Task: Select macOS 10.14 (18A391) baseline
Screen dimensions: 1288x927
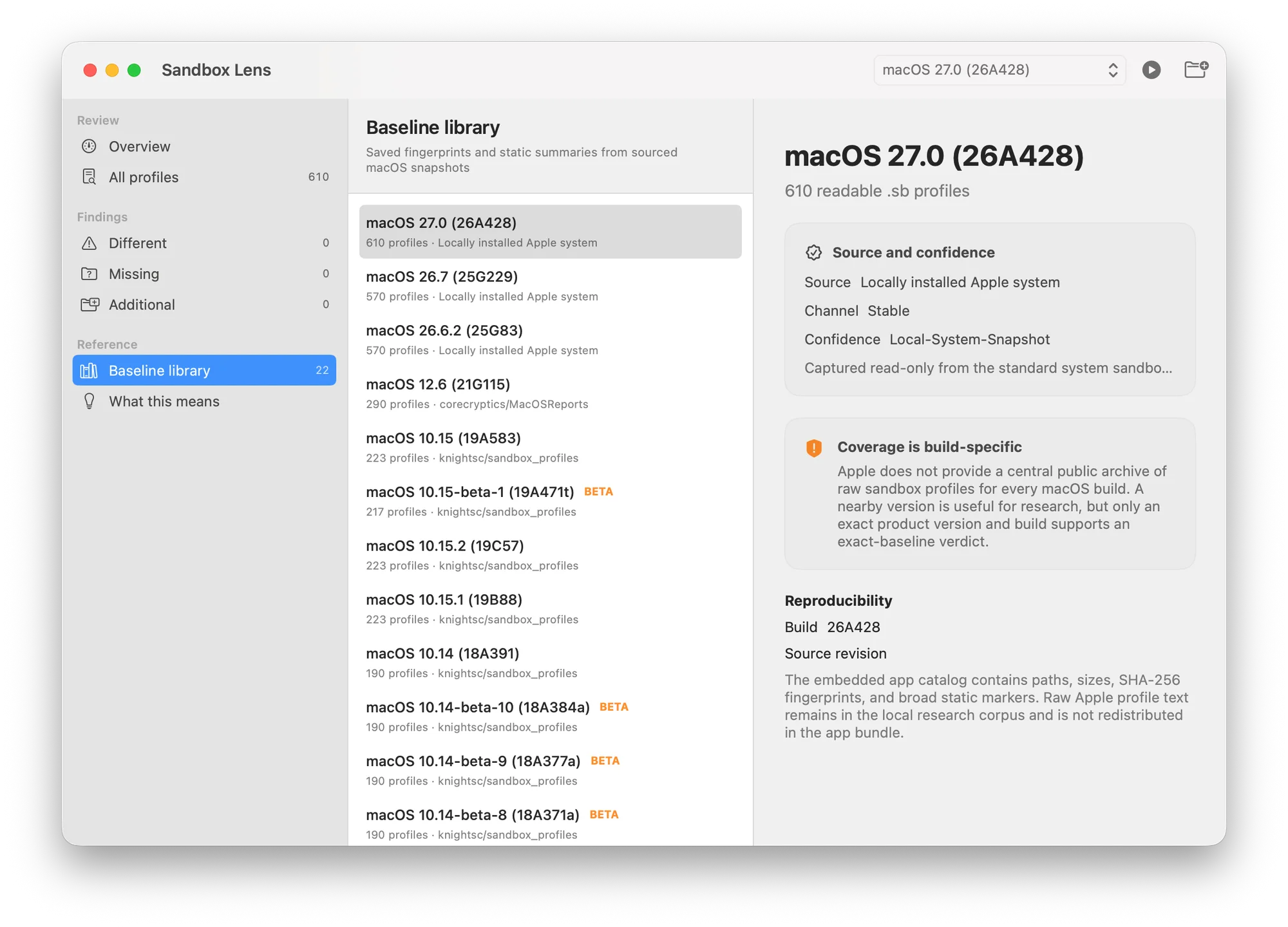Action: [x=550, y=662]
